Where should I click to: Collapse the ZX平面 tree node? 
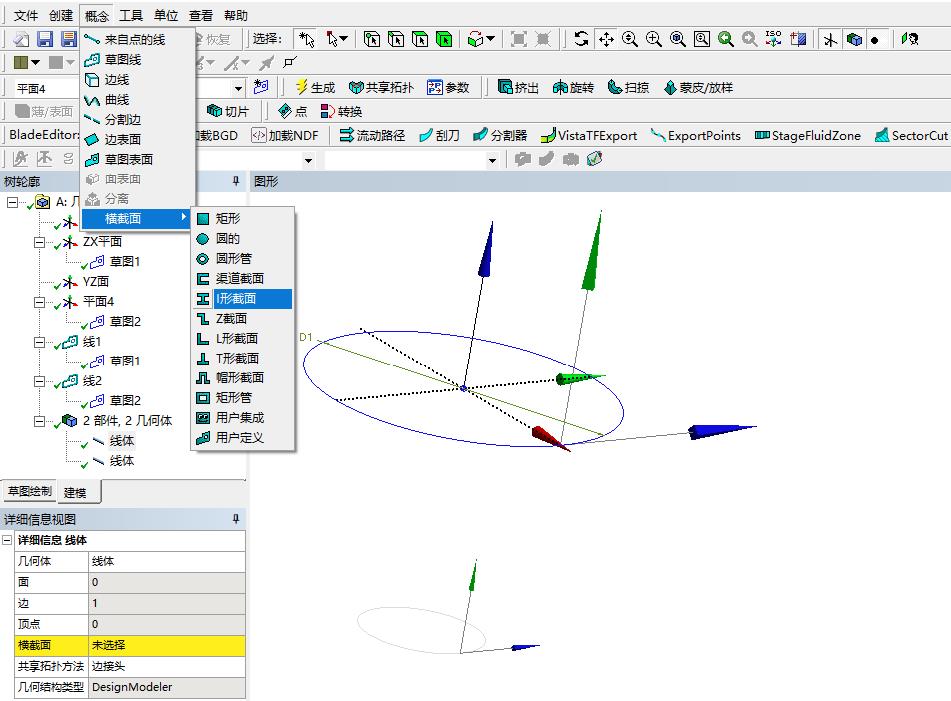pos(39,241)
